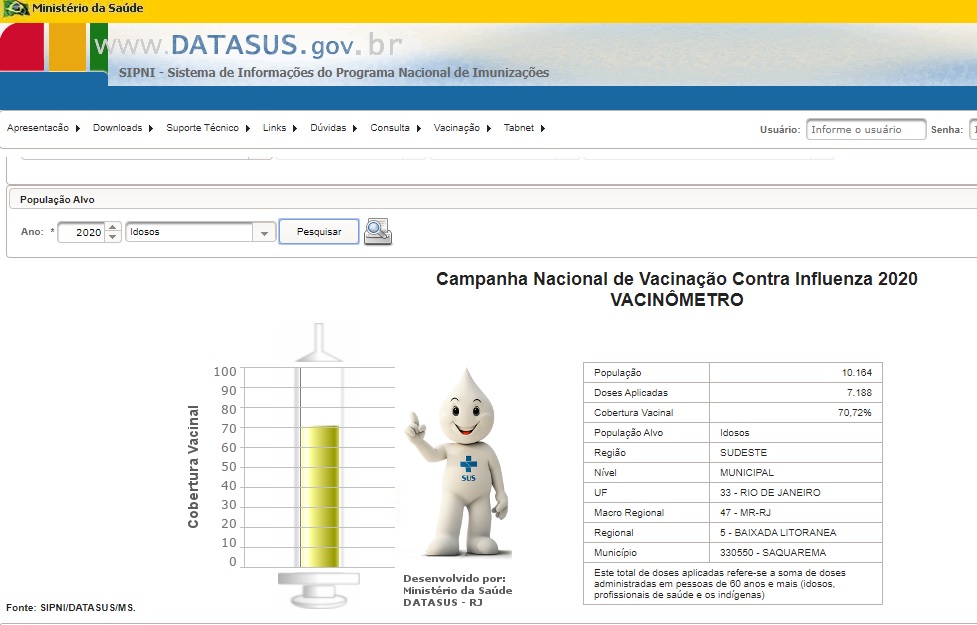The width and height of the screenshot is (977, 625).
Task: Click the População Alvo table row value Idosos
Action: pyautogui.click(x=735, y=432)
